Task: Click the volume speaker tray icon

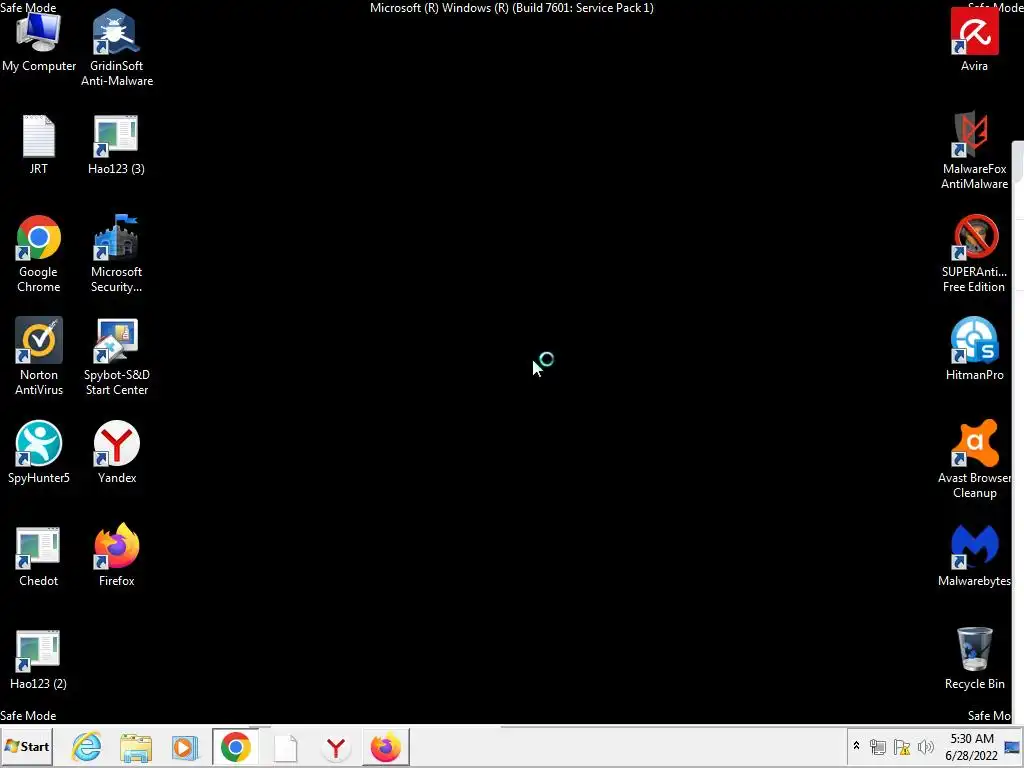Action: point(925,747)
